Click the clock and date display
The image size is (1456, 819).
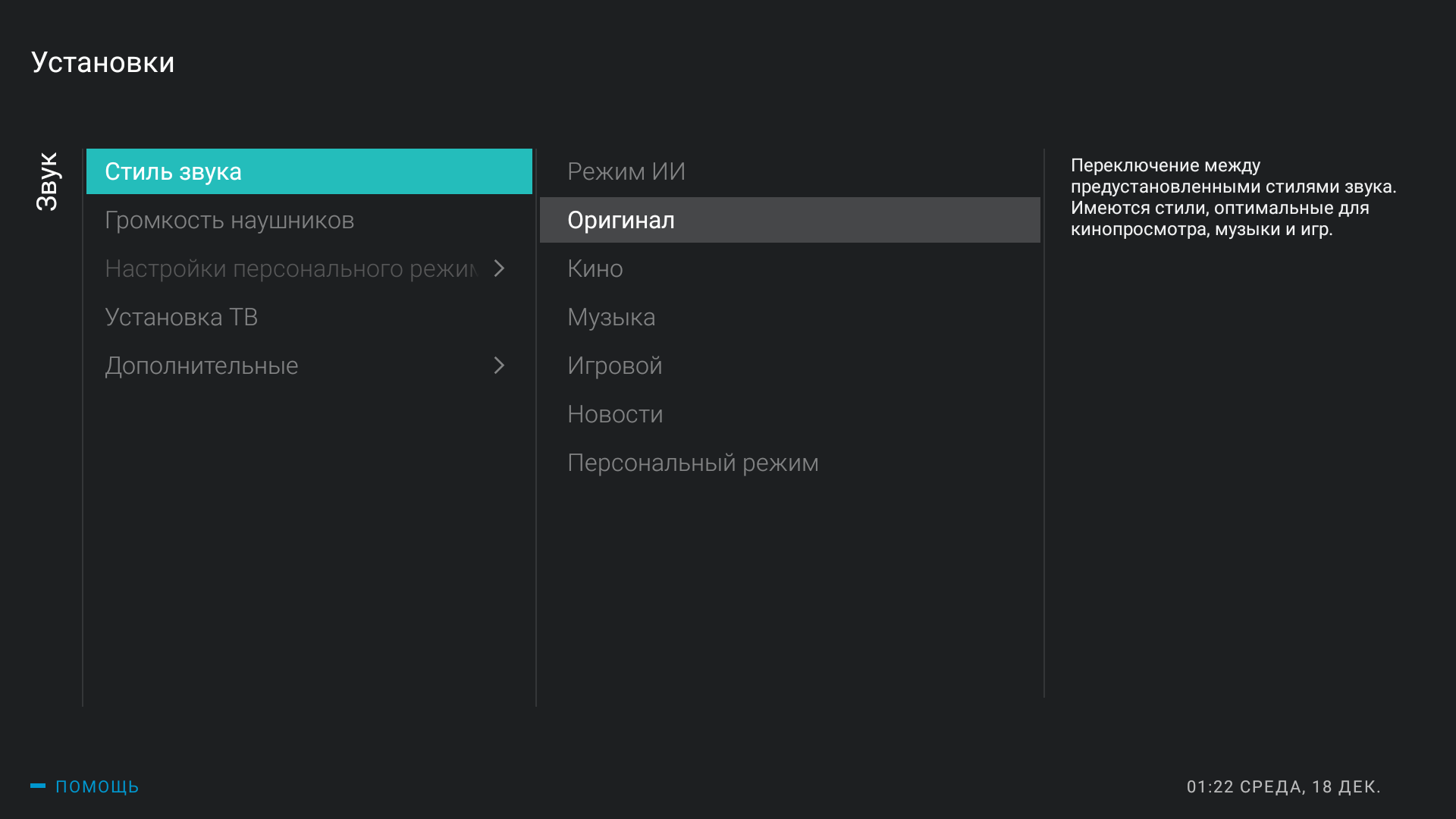pos(1283,787)
